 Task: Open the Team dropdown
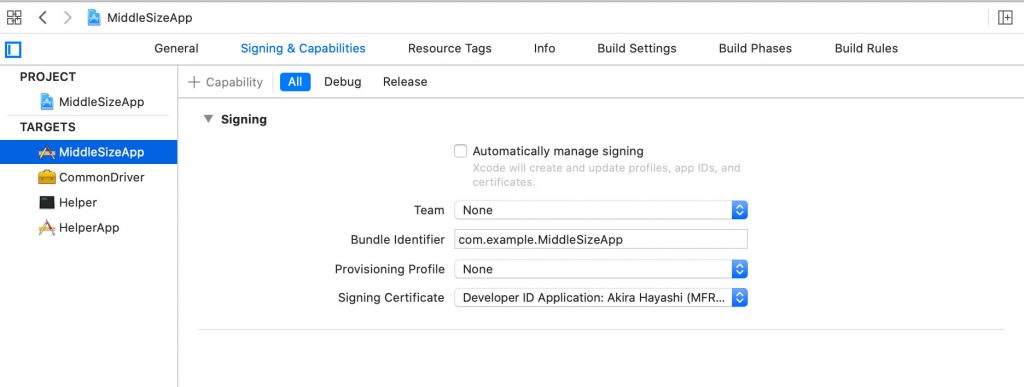point(601,210)
